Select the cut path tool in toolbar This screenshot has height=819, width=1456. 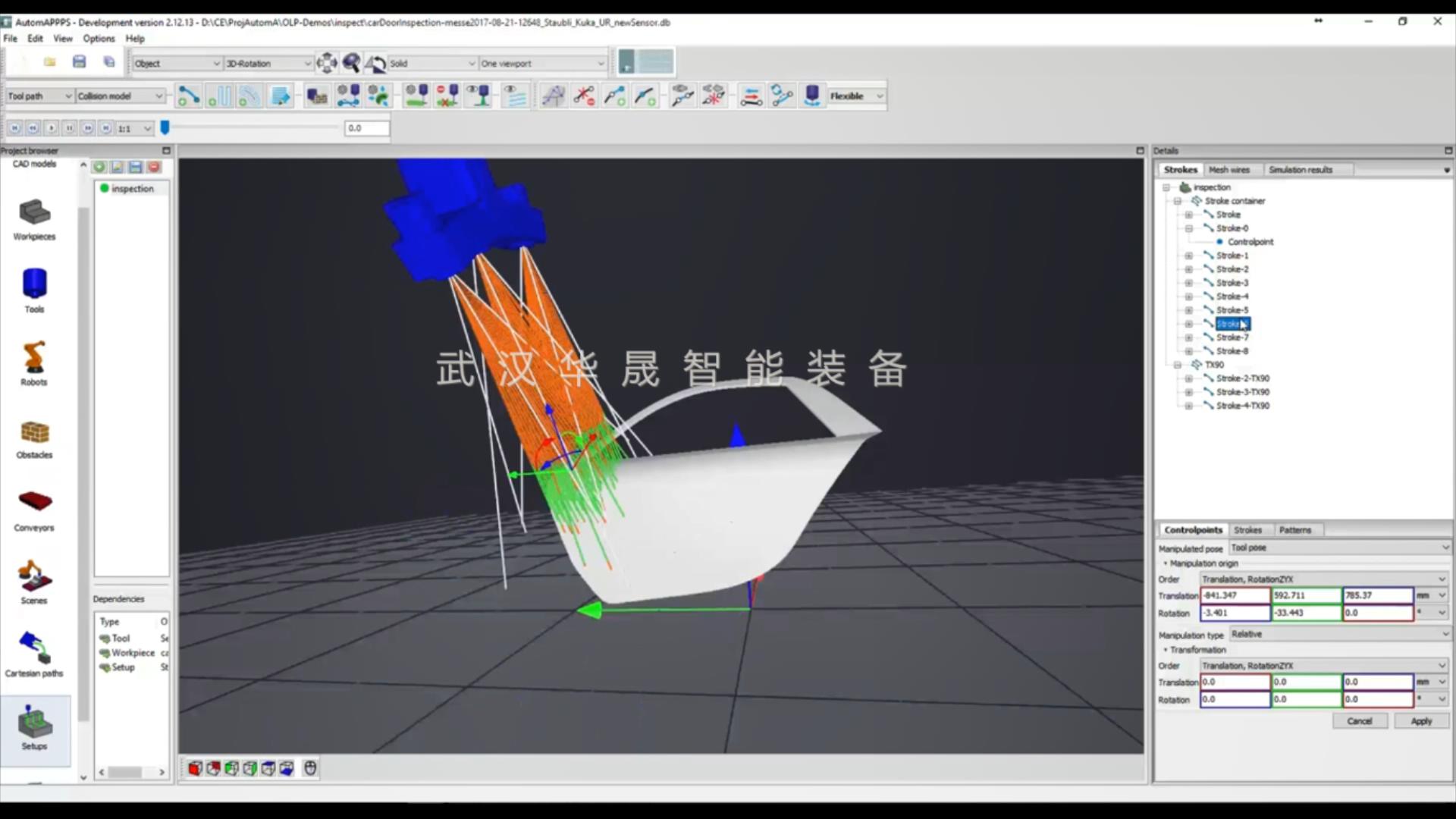[584, 96]
